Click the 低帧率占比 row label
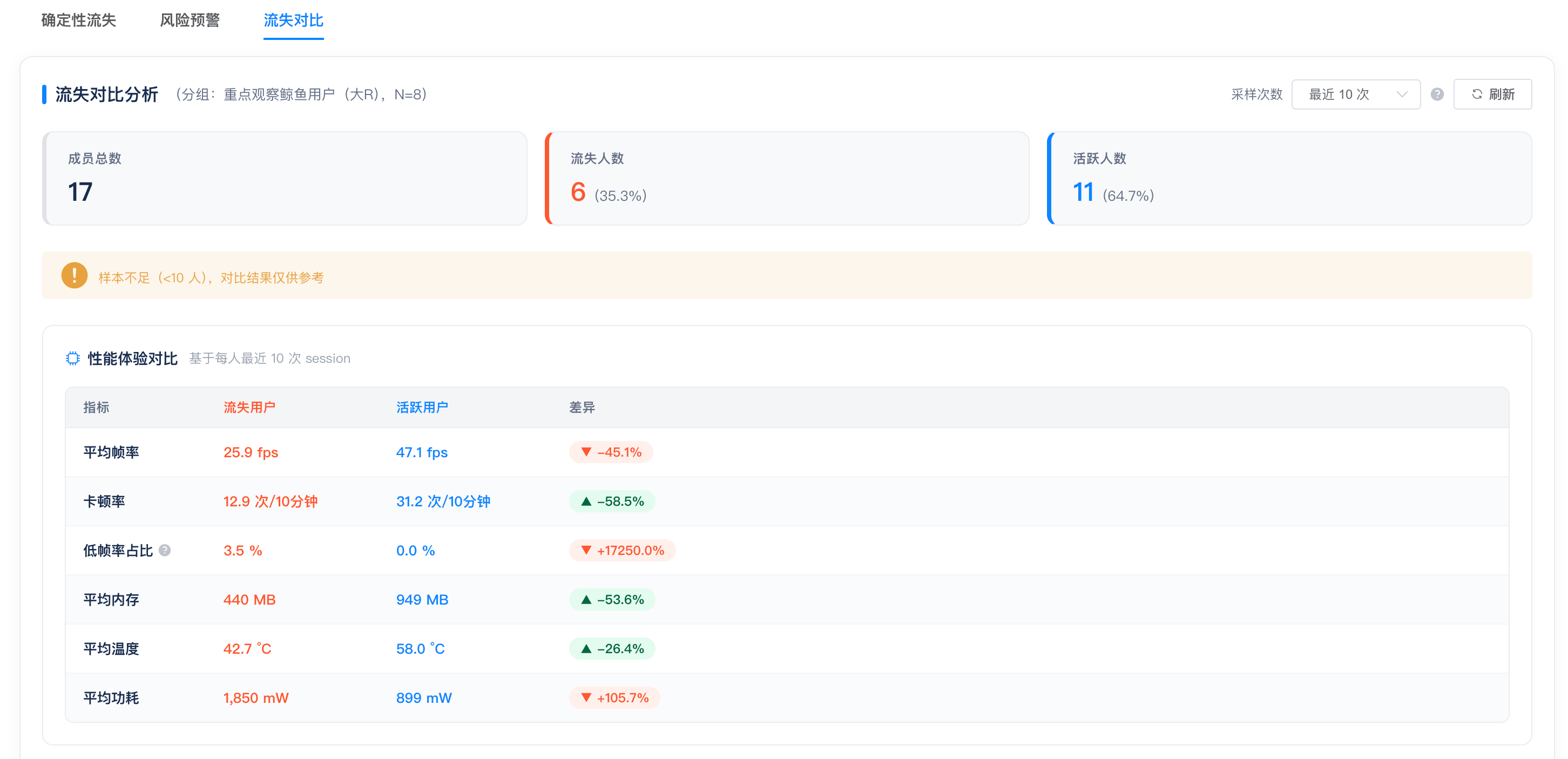This screenshot has height=759, width=1568. coord(118,551)
